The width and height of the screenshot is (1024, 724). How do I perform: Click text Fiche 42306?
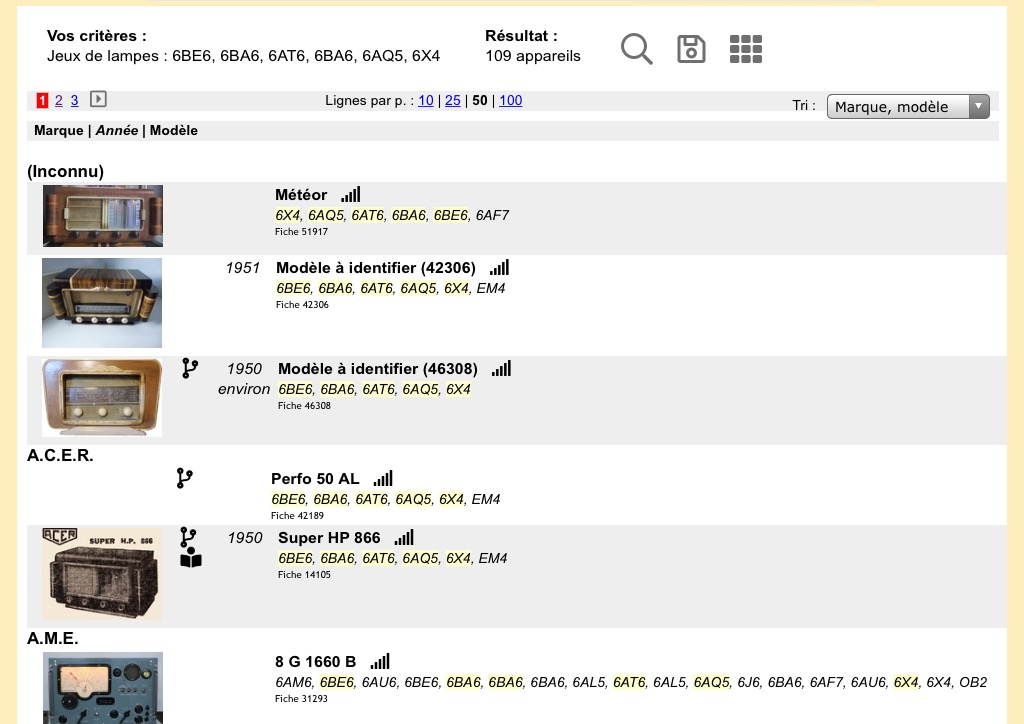(302, 305)
